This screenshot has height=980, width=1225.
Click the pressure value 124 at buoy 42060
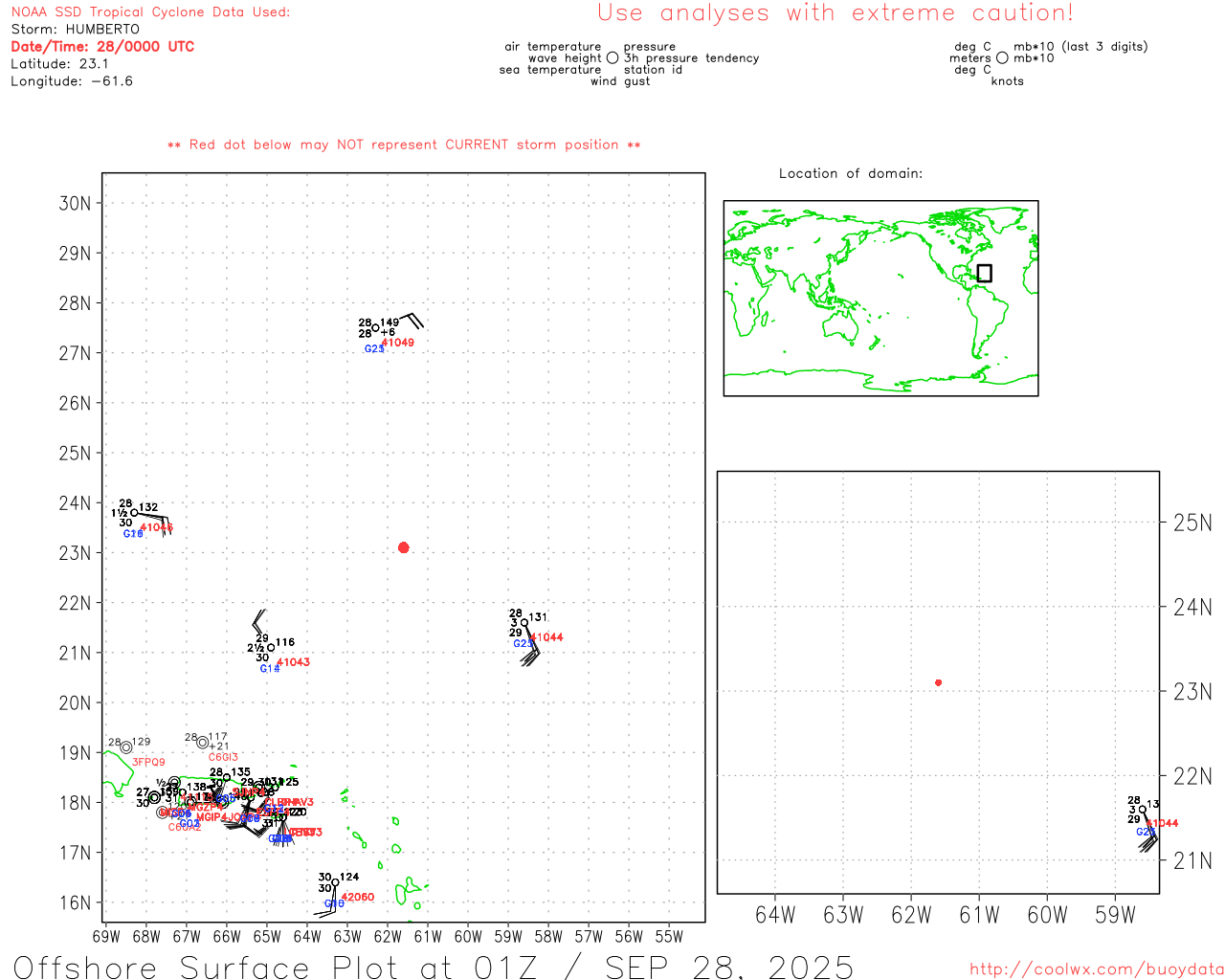coord(349,878)
